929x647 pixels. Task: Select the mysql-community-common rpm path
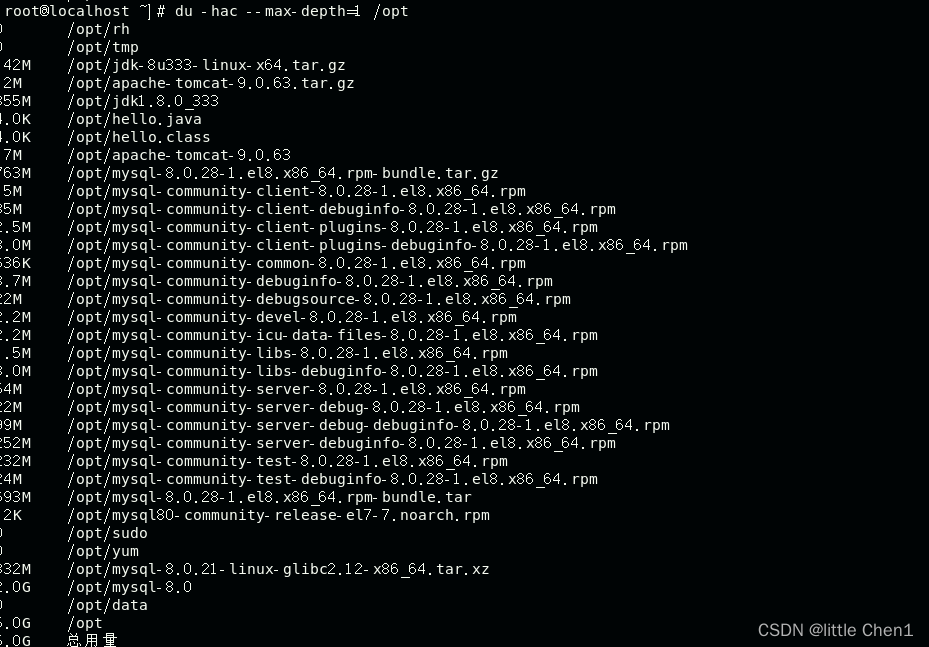296,263
